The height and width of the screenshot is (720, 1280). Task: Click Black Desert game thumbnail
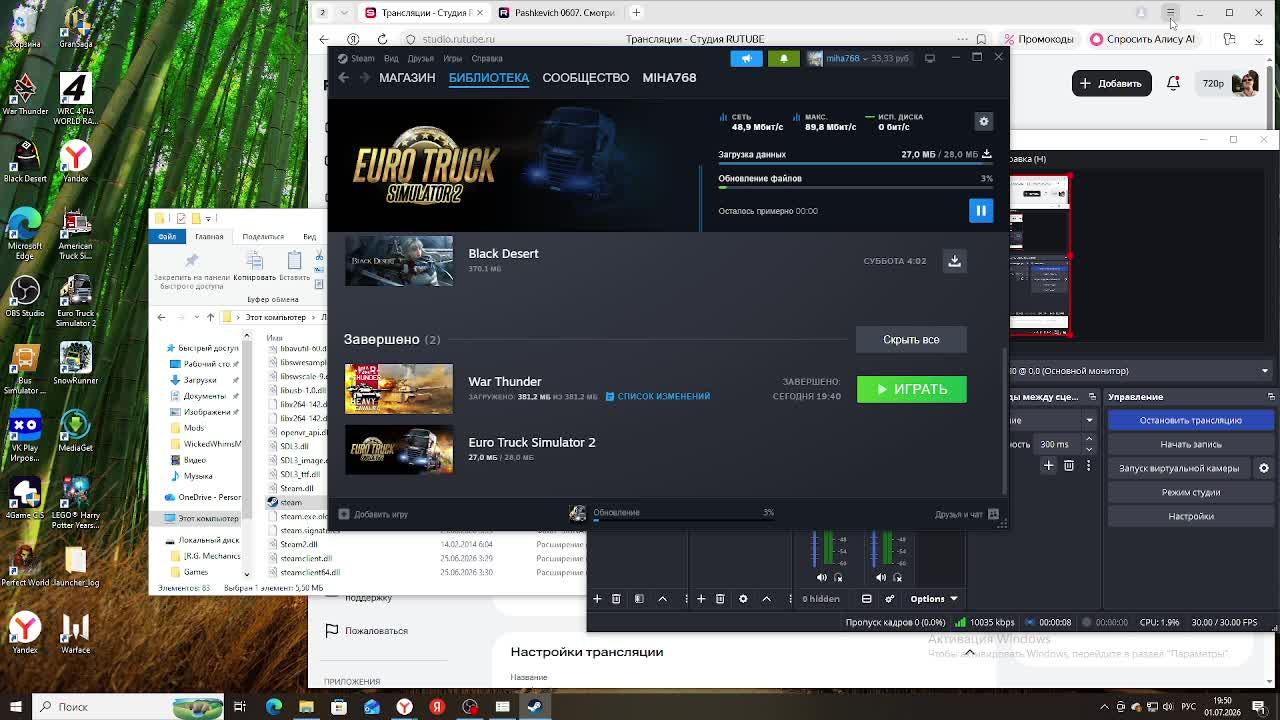(x=399, y=261)
